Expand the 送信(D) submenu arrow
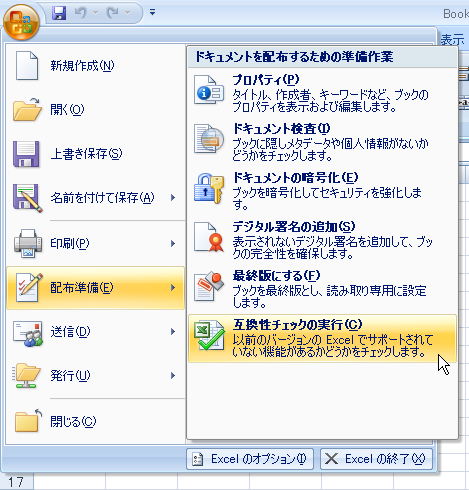Viewport: 469px width, 490px height. [173, 331]
